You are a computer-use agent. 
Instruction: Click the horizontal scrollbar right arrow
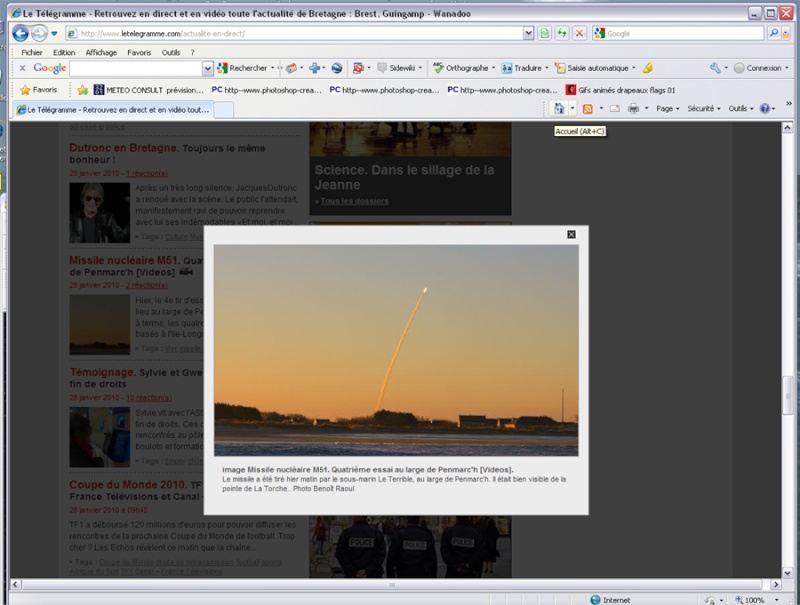(776, 585)
